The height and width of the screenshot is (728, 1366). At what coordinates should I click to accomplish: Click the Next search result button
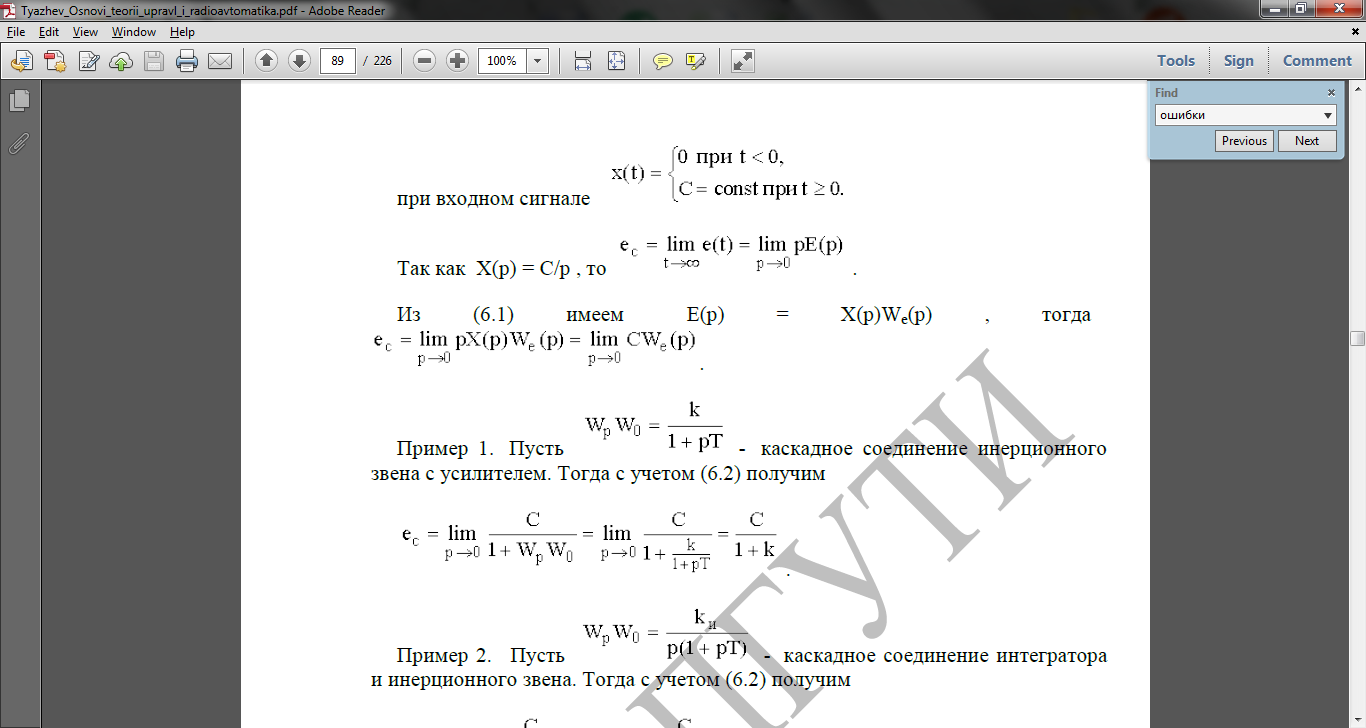point(1307,141)
